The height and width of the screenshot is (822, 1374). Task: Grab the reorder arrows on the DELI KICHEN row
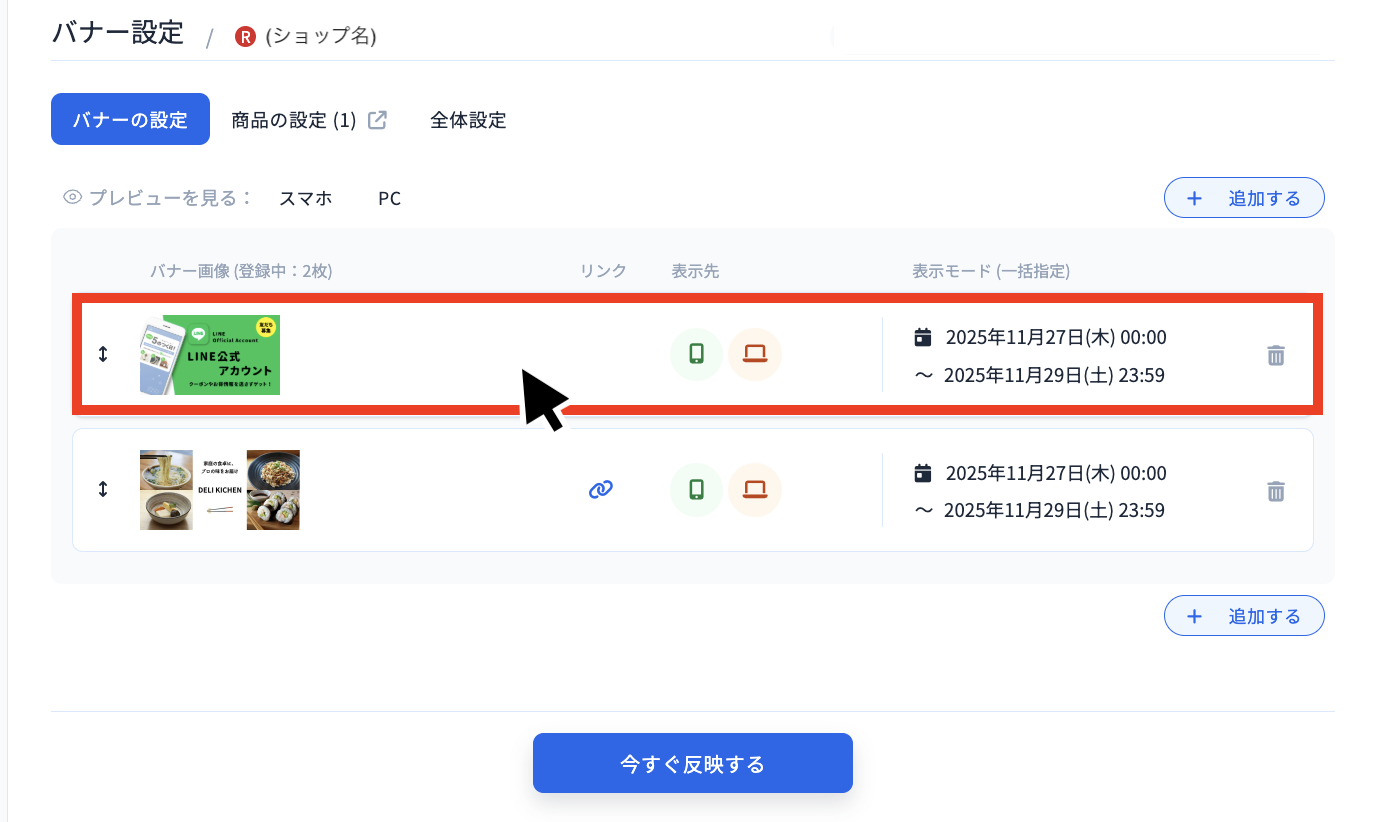[102, 489]
